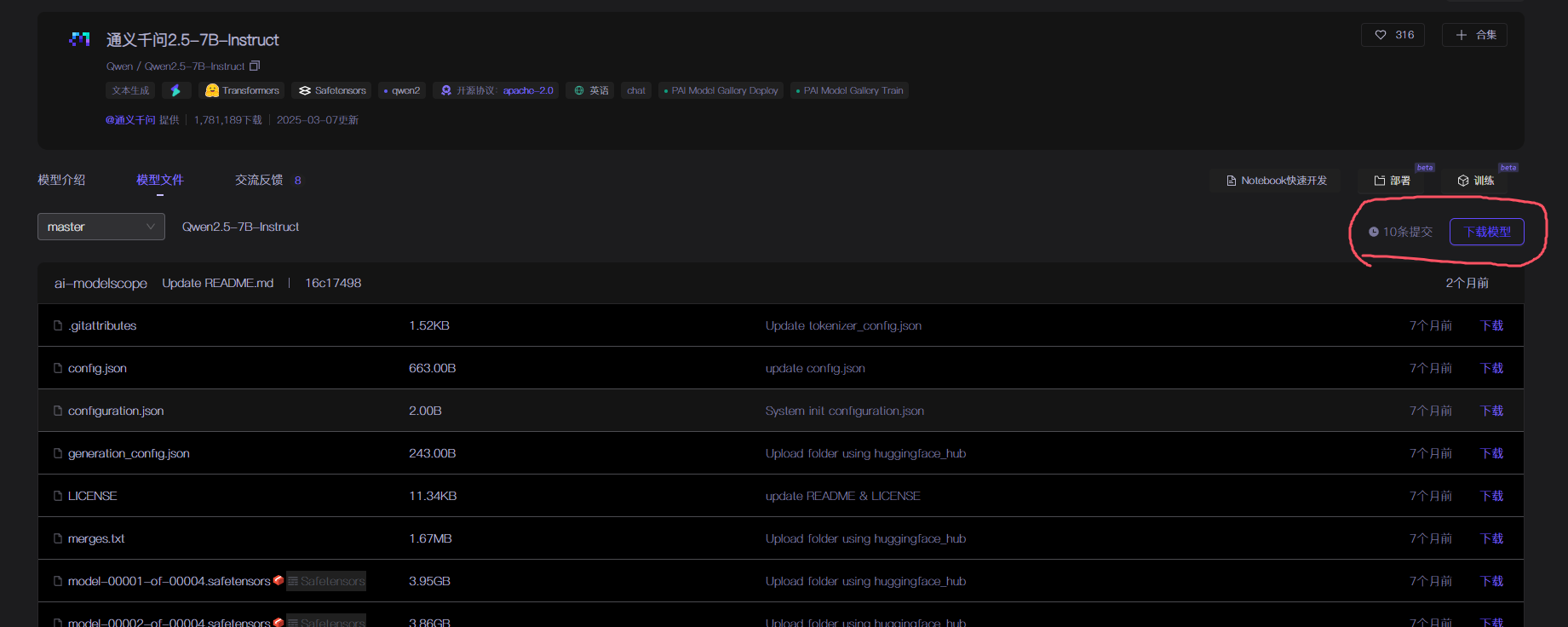Click the 训练 beta button
Viewport: 1568px width, 627px height.
coord(1475,181)
